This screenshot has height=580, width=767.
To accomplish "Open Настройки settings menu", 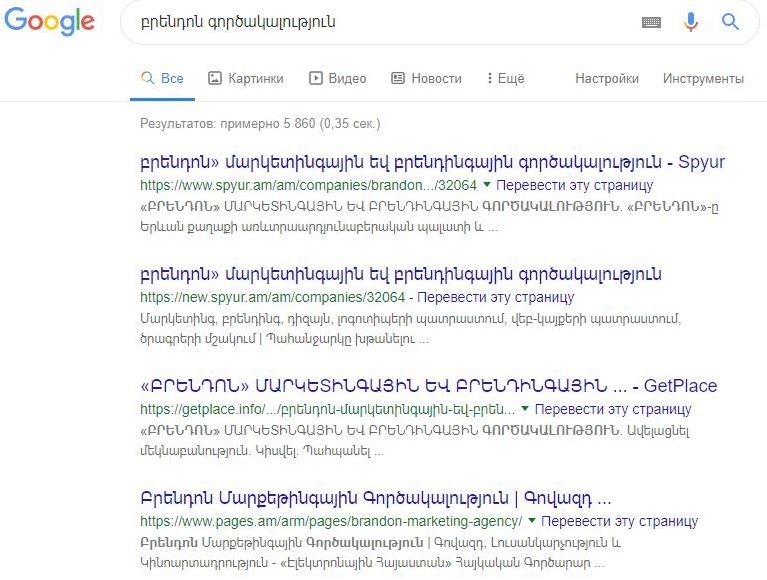I will coord(607,78).
